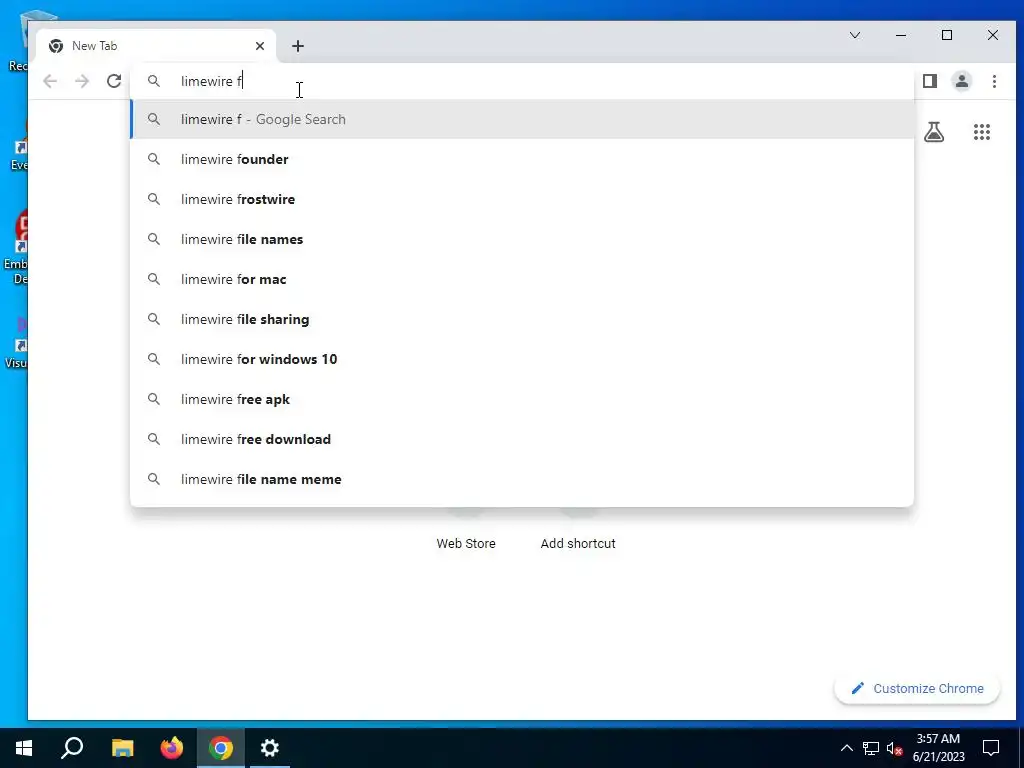Image resolution: width=1024 pixels, height=768 pixels.
Task: Pick 'limewire frostwire' suggestion
Action: pyautogui.click(x=522, y=199)
